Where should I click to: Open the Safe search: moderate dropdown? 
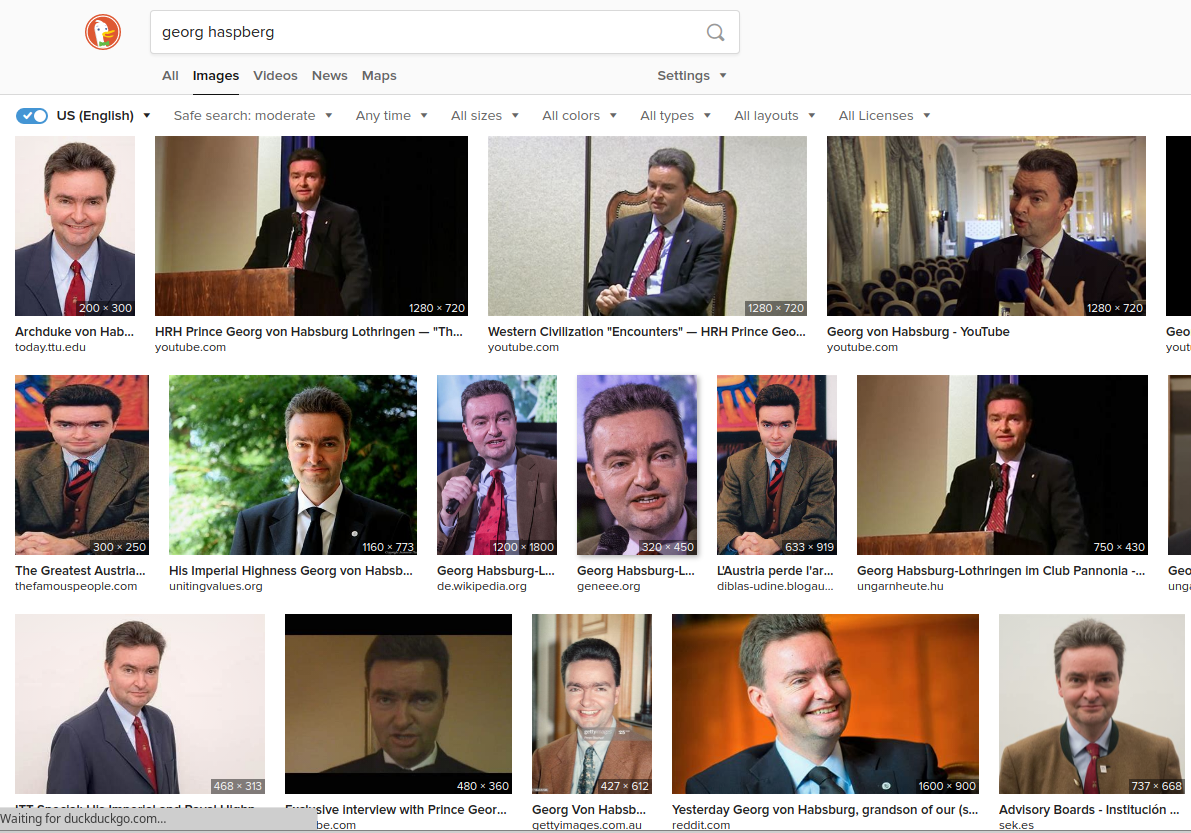click(x=253, y=115)
